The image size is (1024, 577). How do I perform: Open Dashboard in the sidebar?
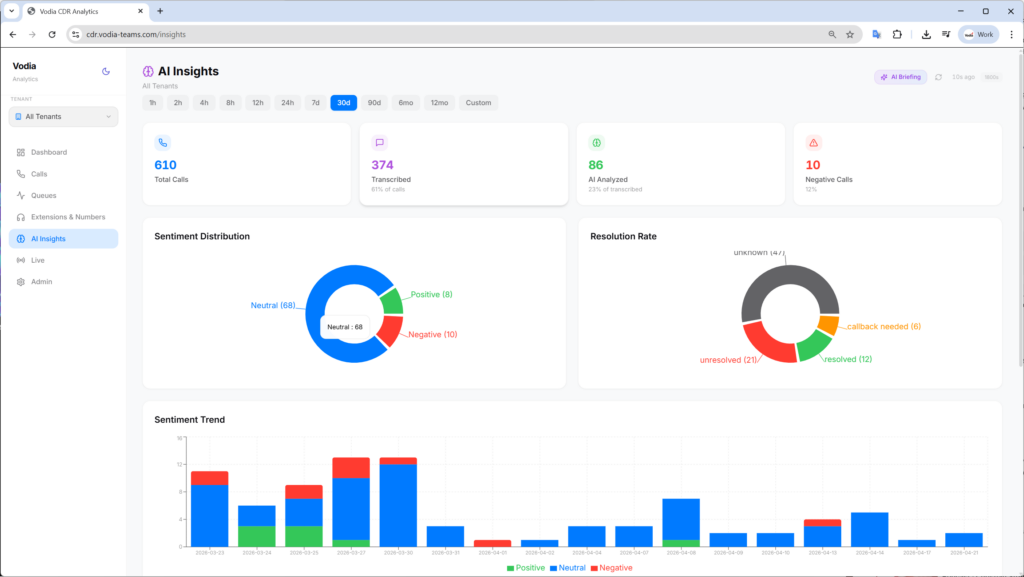point(63,152)
